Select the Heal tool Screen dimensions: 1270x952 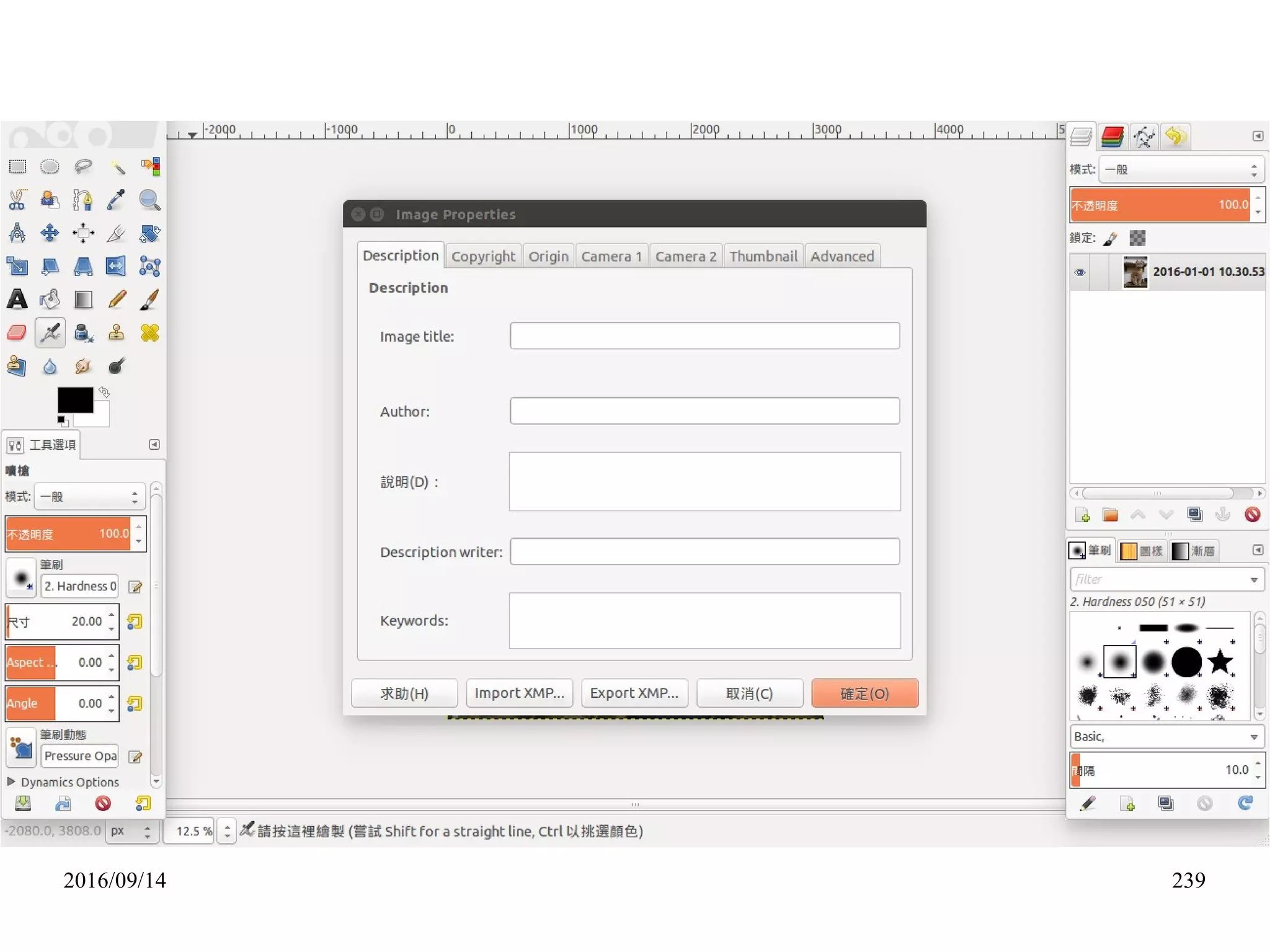point(149,333)
